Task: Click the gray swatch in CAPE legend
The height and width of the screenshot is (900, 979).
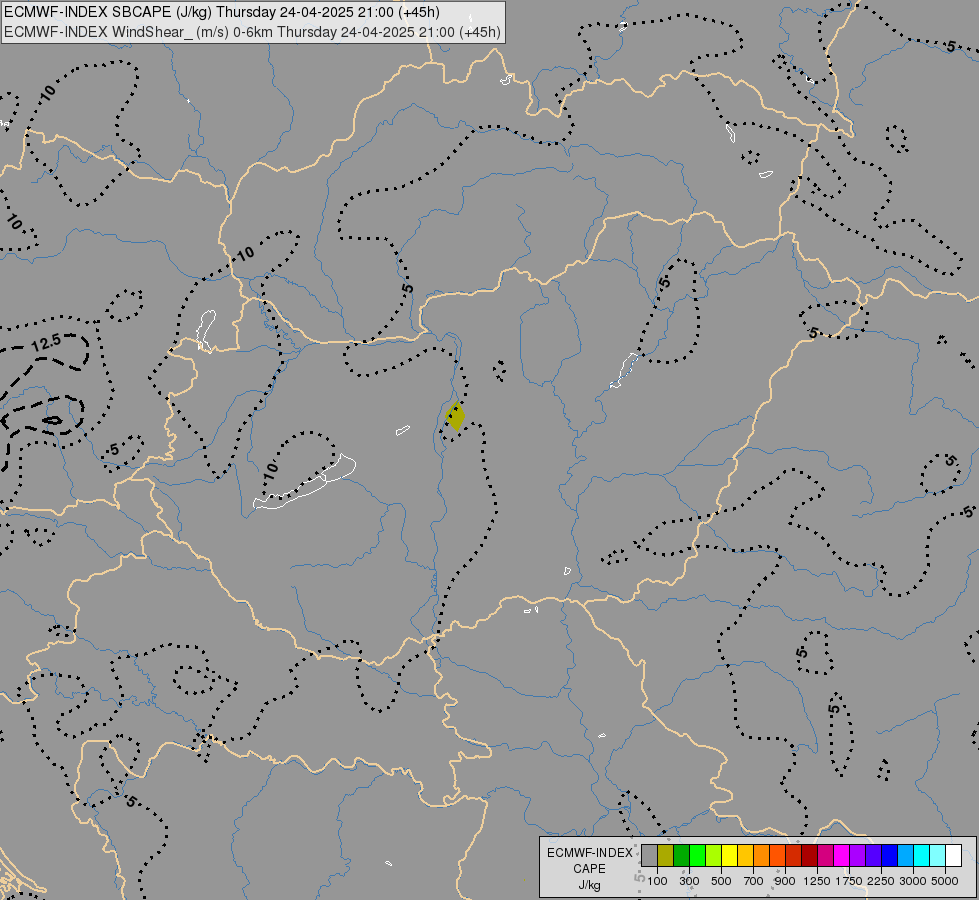Action: pos(649,856)
